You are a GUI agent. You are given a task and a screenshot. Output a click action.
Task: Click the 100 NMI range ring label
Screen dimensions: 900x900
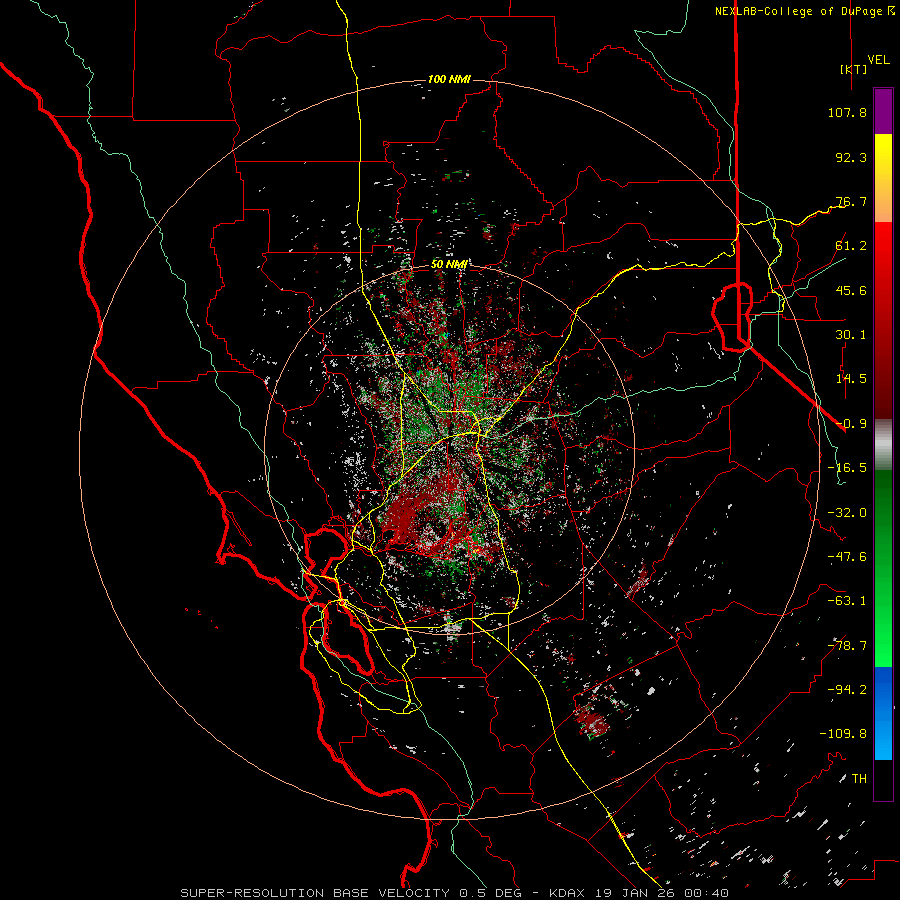click(x=449, y=79)
